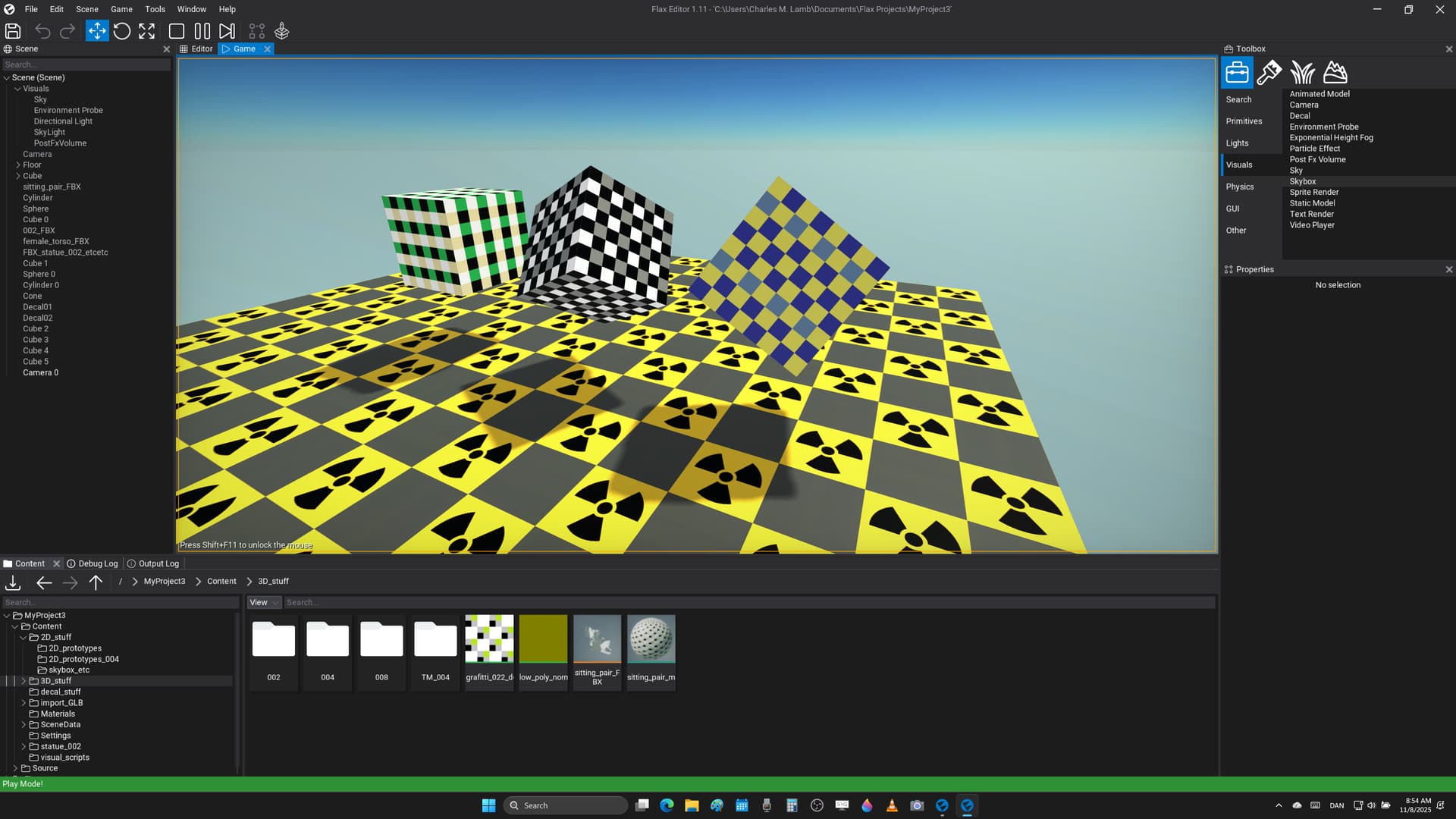Screen dimensions: 1456x819
Task: Open the Terrain carve tab in Toolbox
Action: coord(1335,73)
